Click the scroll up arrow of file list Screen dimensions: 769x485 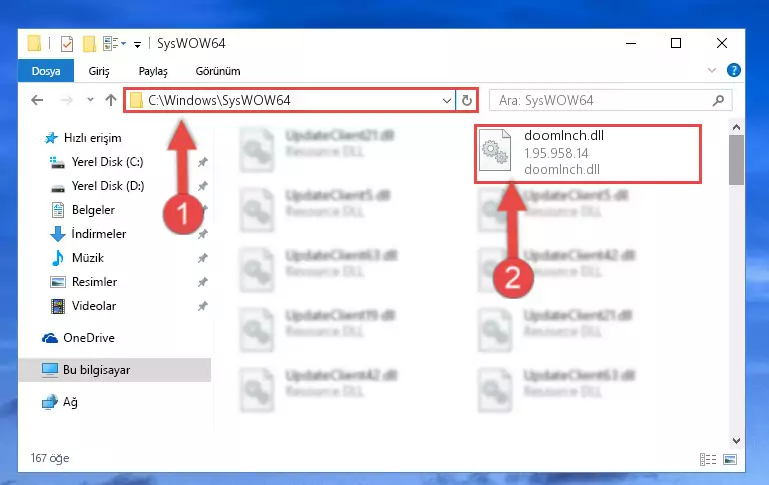[x=736, y=128]
